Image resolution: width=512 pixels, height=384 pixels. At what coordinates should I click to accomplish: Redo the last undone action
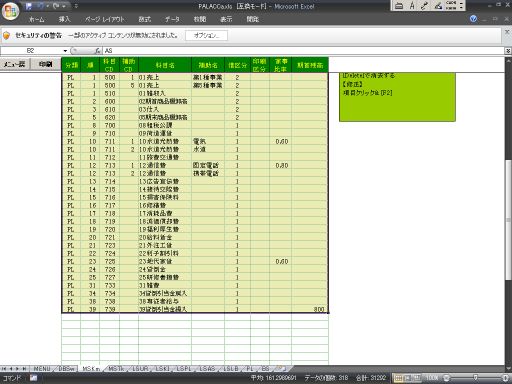coord(56,6)
